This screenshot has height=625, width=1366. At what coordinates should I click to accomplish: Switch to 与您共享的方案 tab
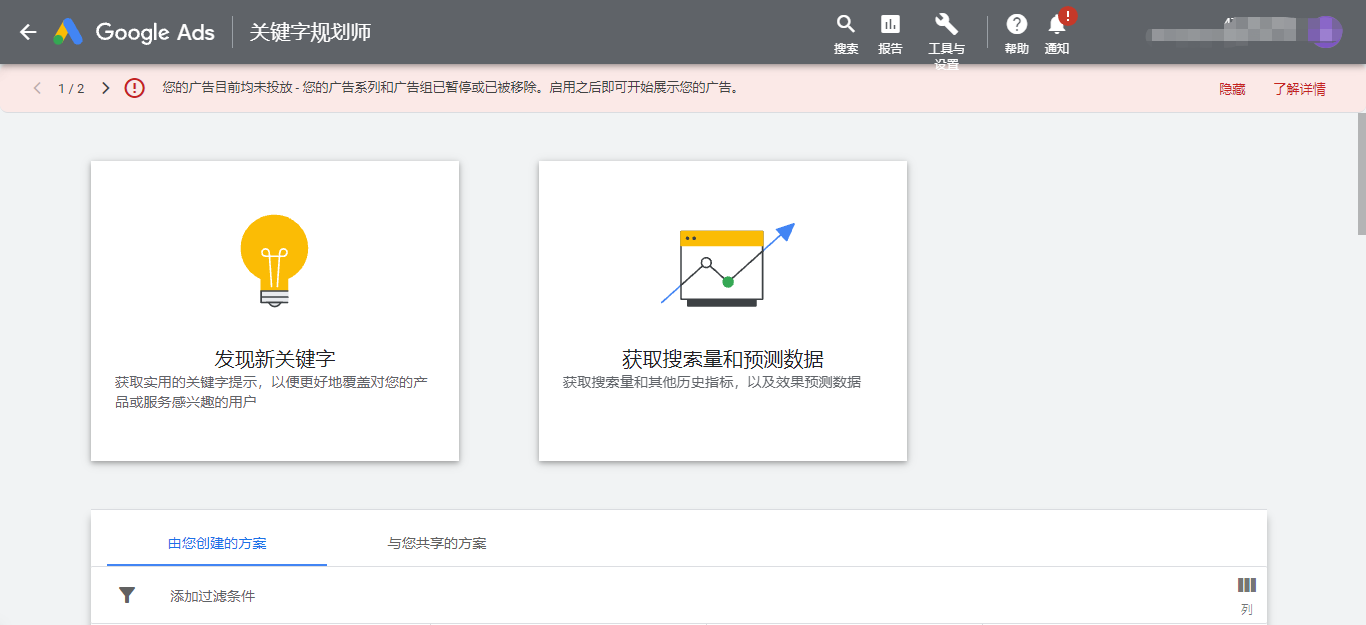pos(437,544)
